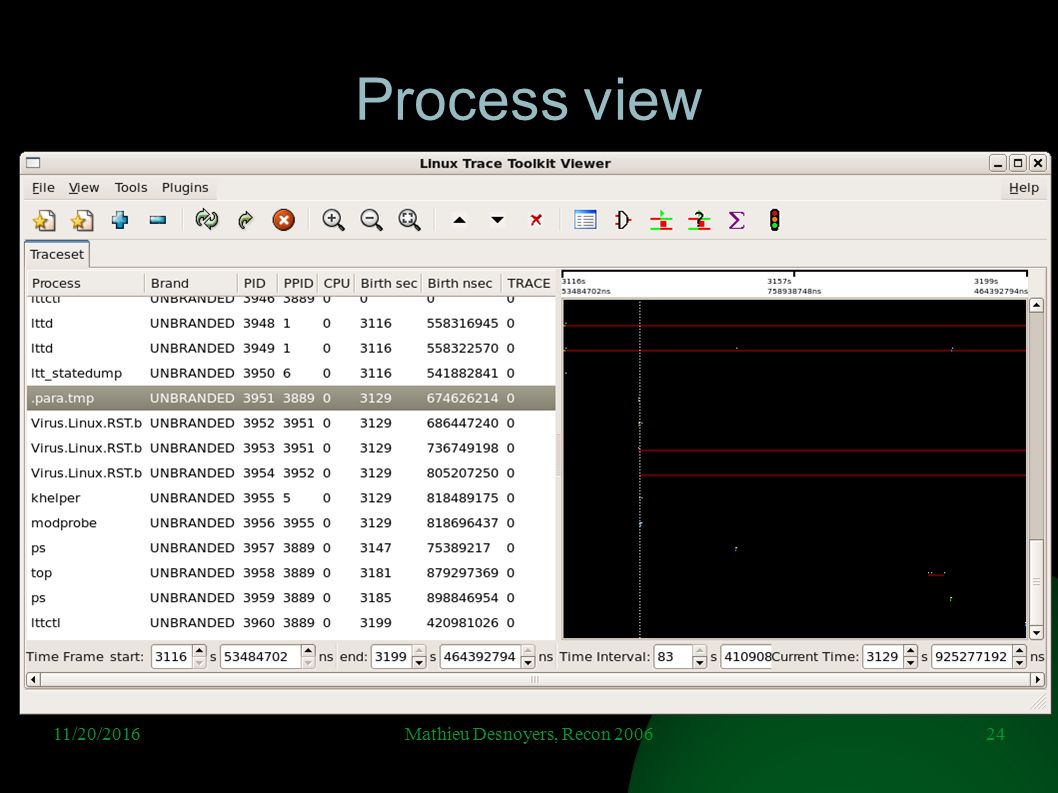Viewport: 1058px width, 793px height.
Task: Increment Current Time seconds spinner
Action: pos(911,651)
